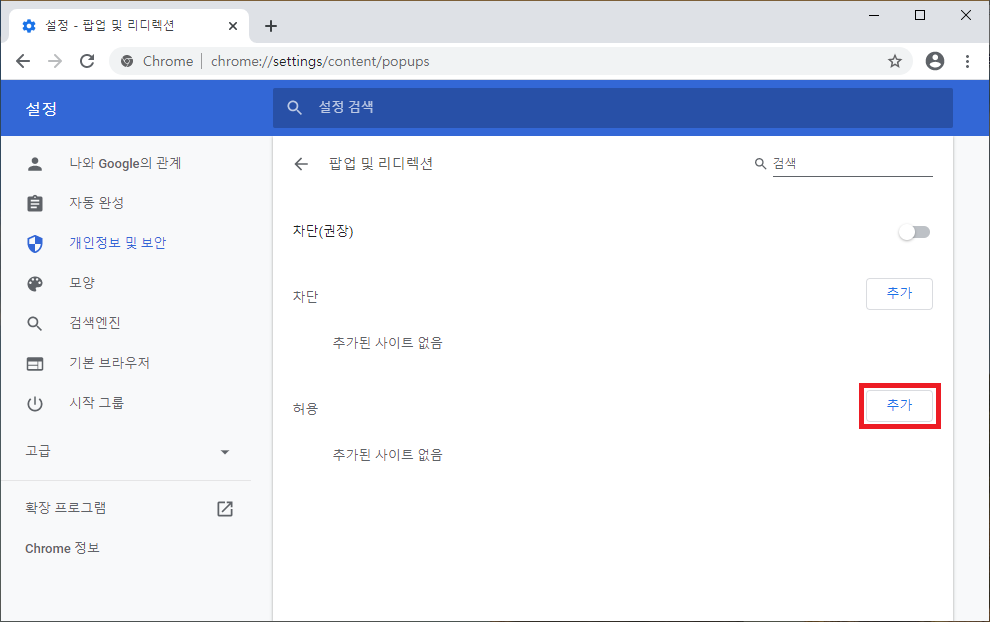Click the 설정 검색 search field
The width and height of the screenshot is (990, 622).
[x=612, y=107]
